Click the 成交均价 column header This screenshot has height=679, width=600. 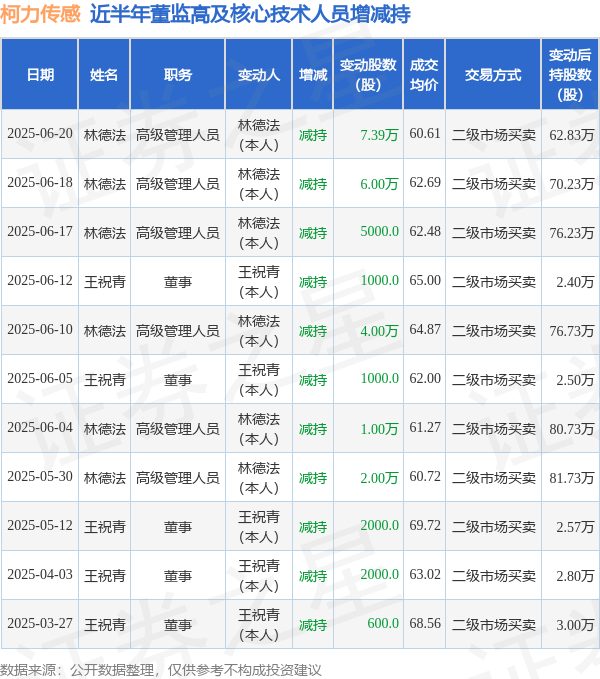tap(424, 74)
